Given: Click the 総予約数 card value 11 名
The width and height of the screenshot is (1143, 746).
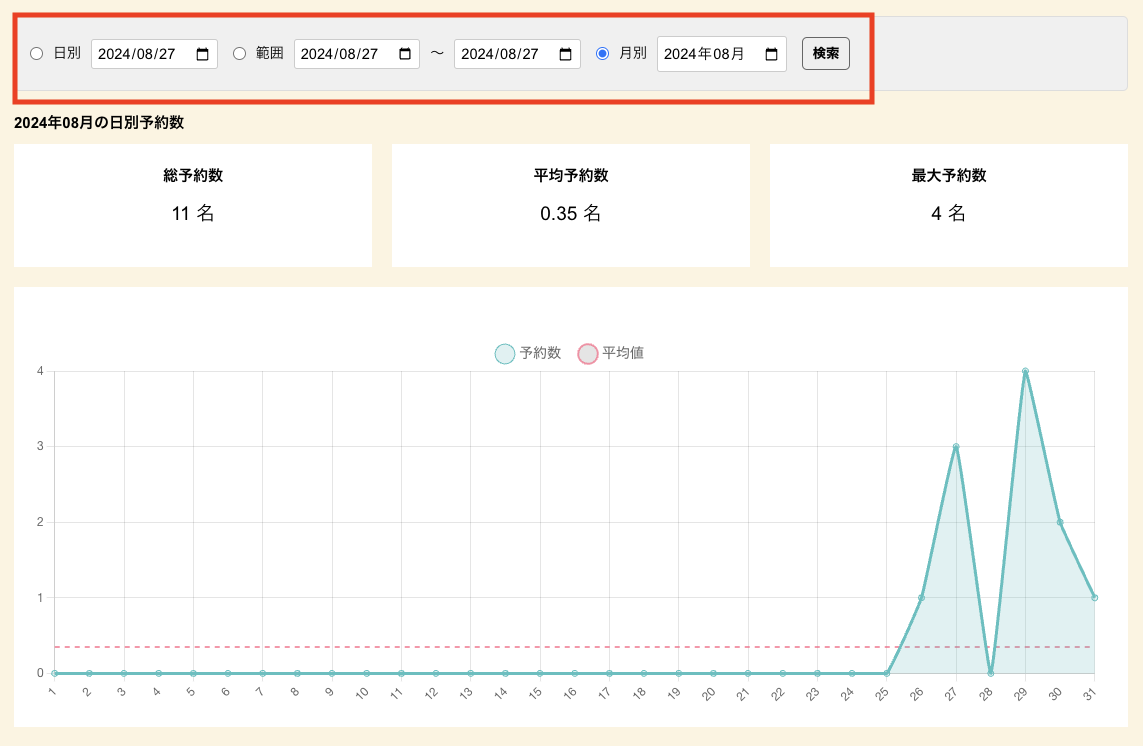Looking at the screenshot, I should pyautogui.click(x=193, y=214).
